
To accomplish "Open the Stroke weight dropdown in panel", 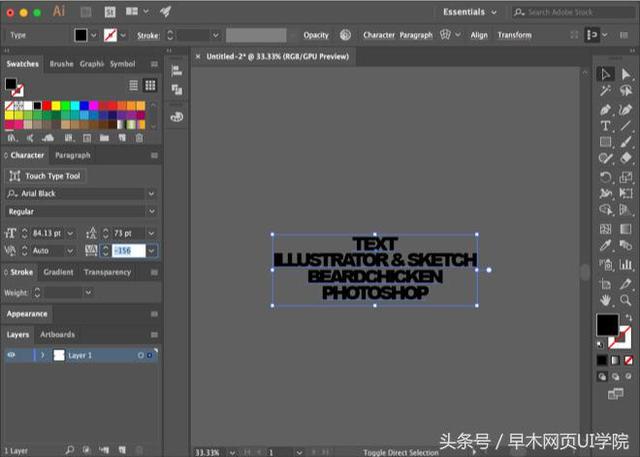I will 88,293.
